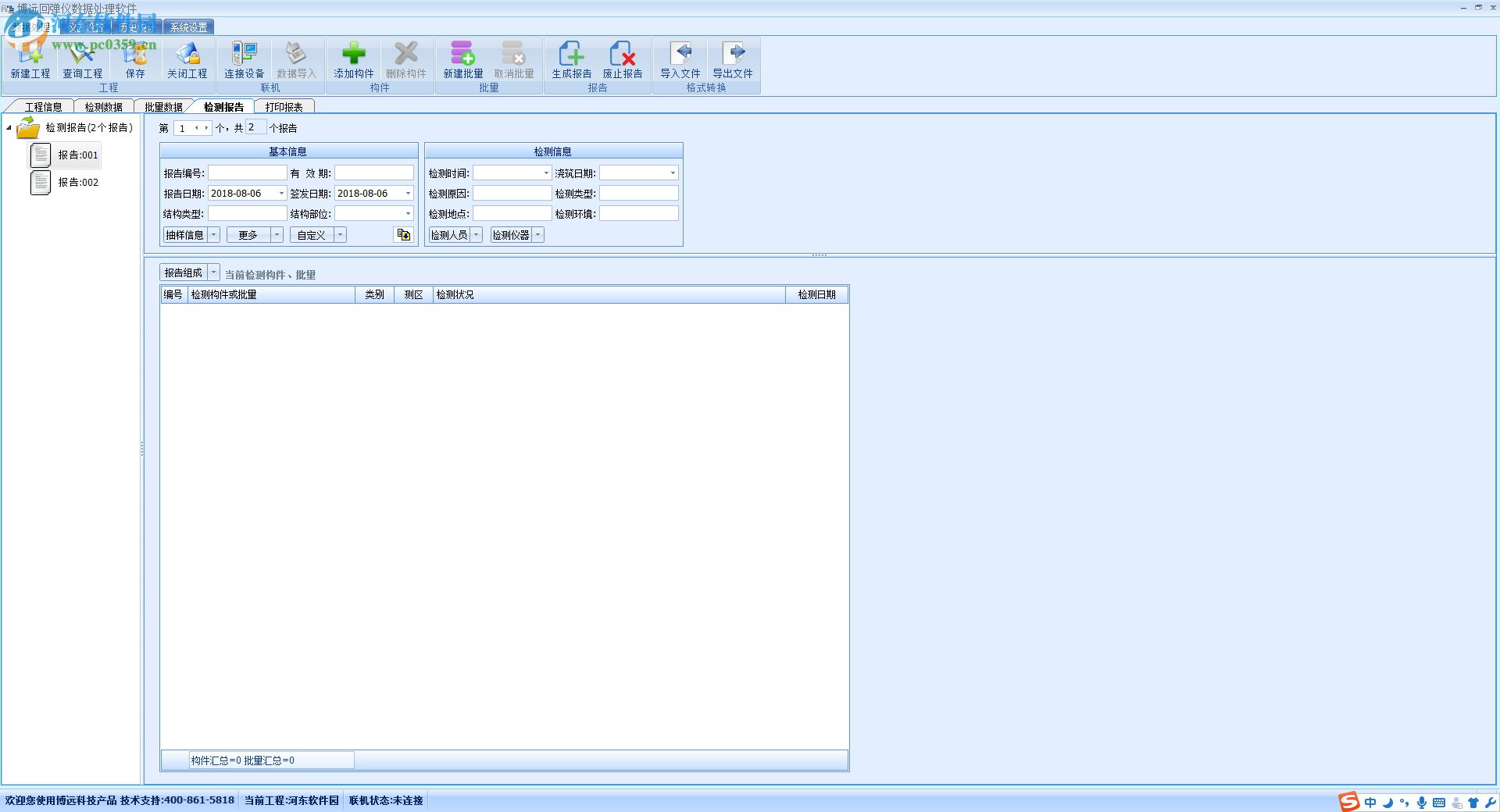Expand the 检测人员 dropdown arrow
Viewport: 1500px width, 812px height.
(476, 234)
